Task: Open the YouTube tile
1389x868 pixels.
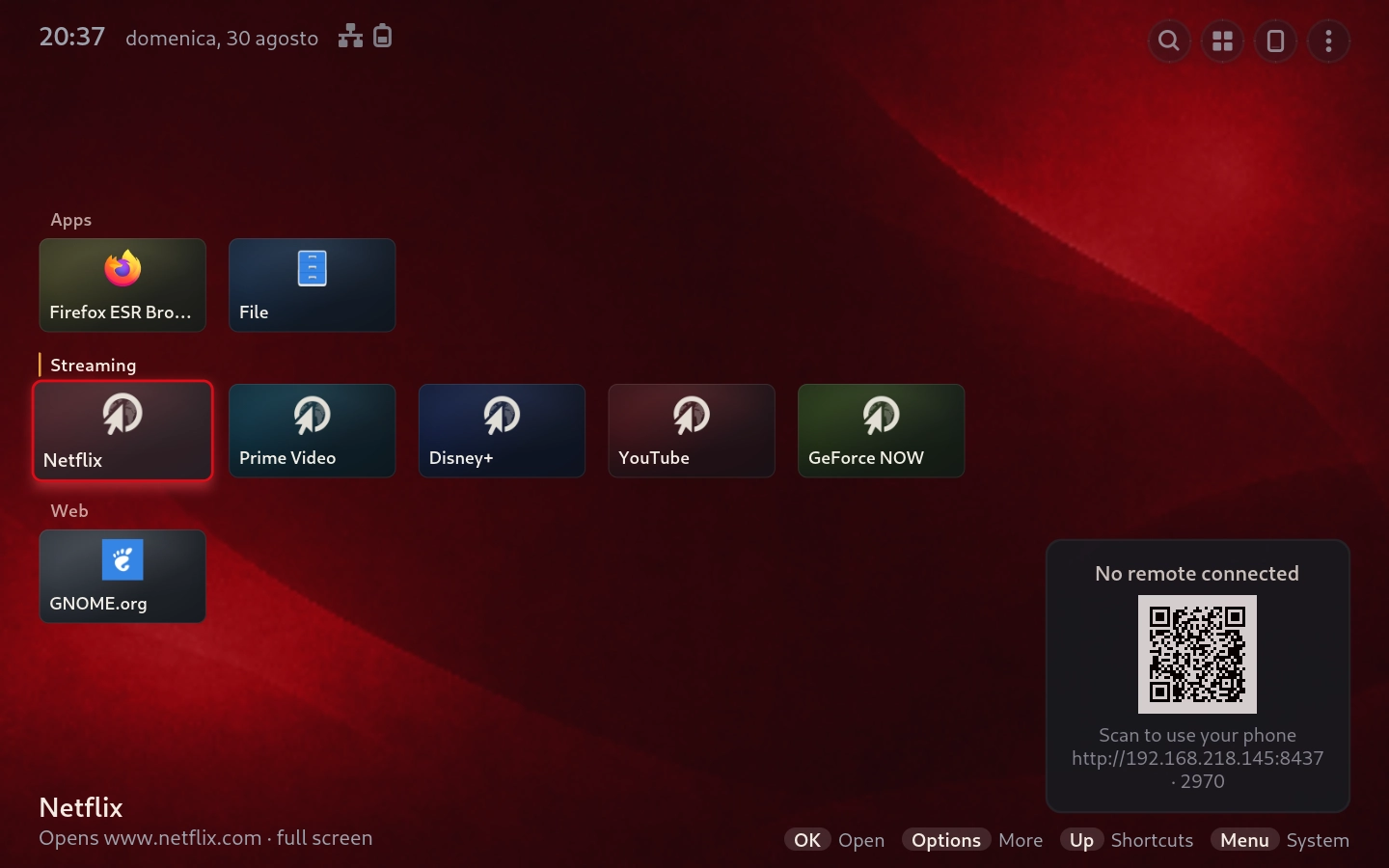Action: click(x=692, y=431)
